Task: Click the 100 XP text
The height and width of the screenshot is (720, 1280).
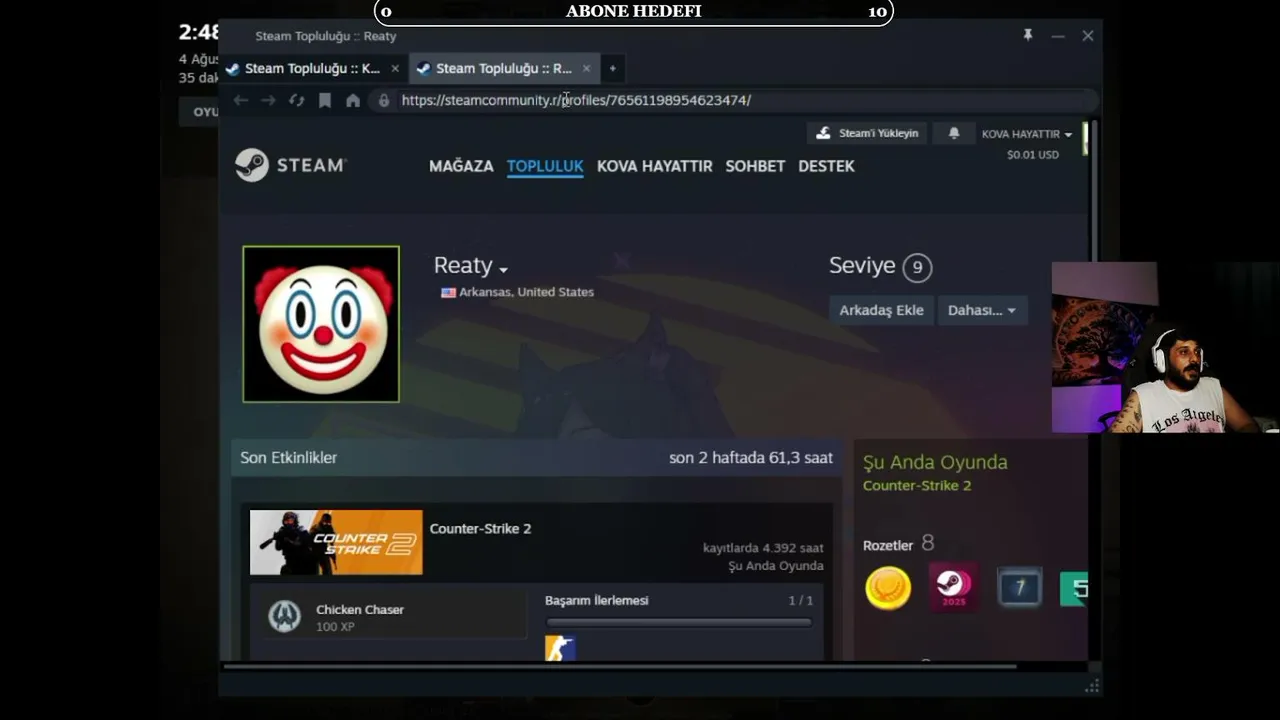Action: coord(335,627)
